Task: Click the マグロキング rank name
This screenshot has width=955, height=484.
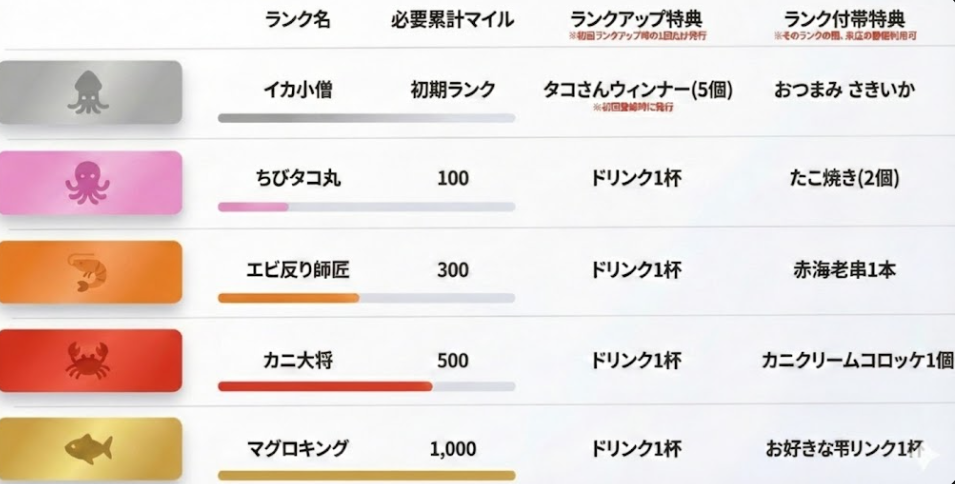Action: click(x=298, y=449)
